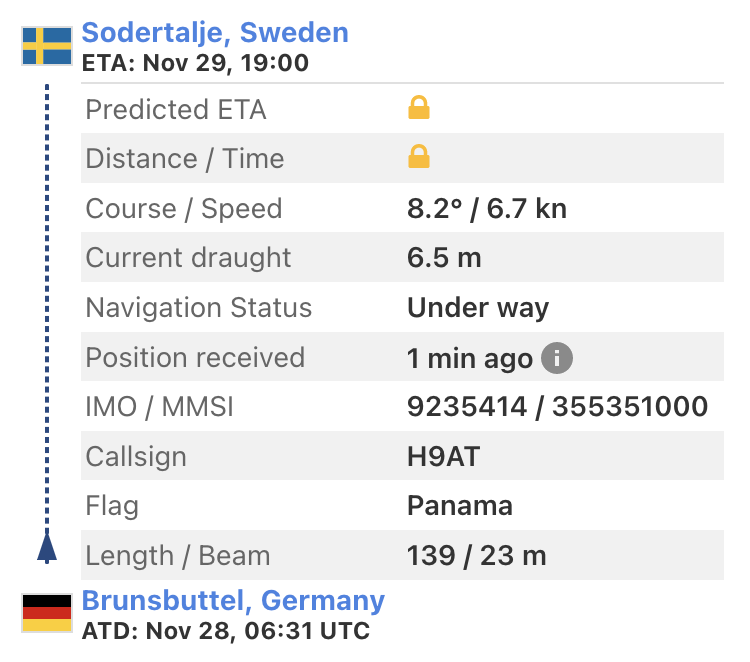Click the lock icon beside Predicted ETA
Screen dimensions: 750x662
click(x=419, y=108)
